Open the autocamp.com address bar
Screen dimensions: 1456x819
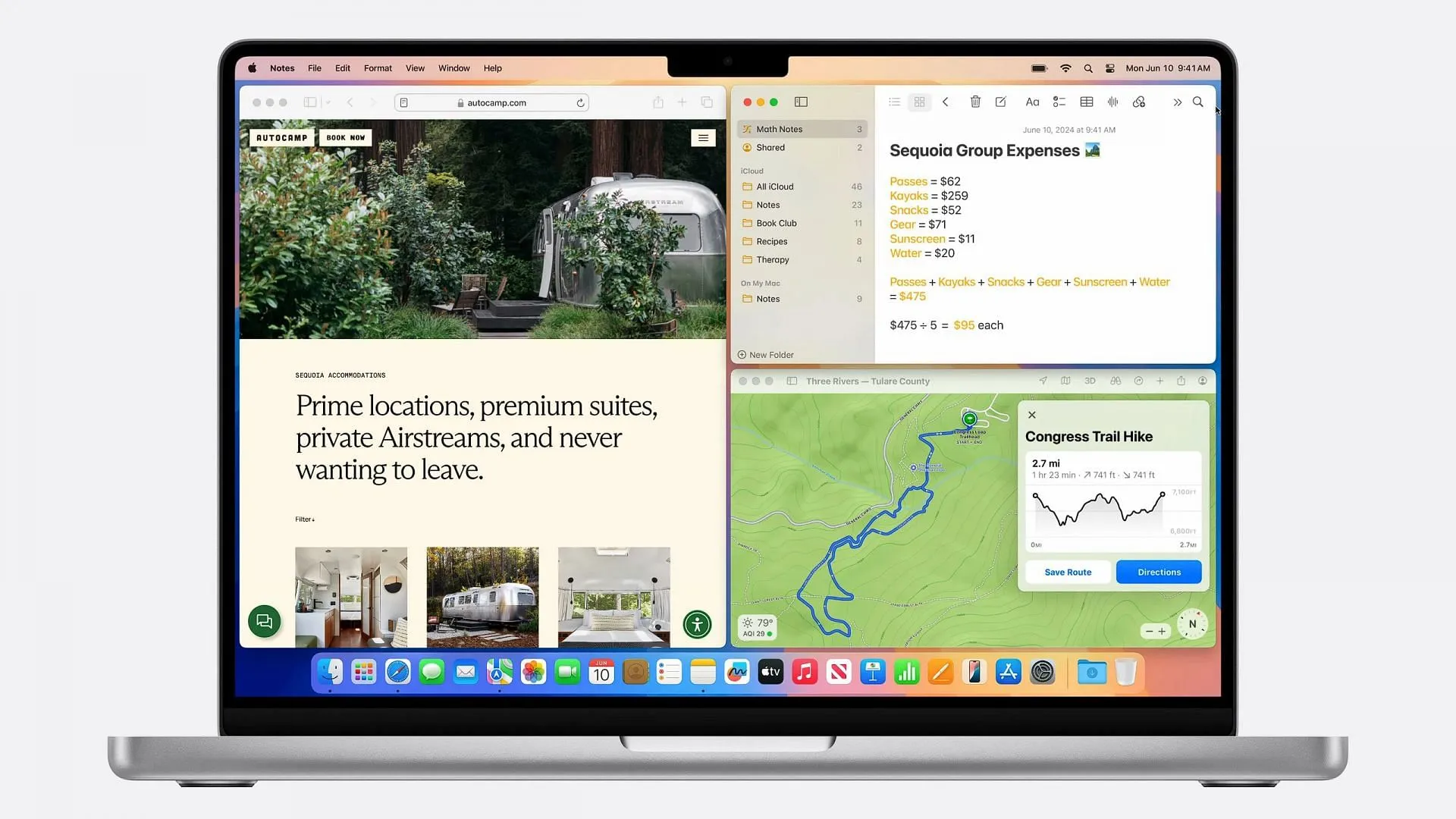tap(492, 102)
